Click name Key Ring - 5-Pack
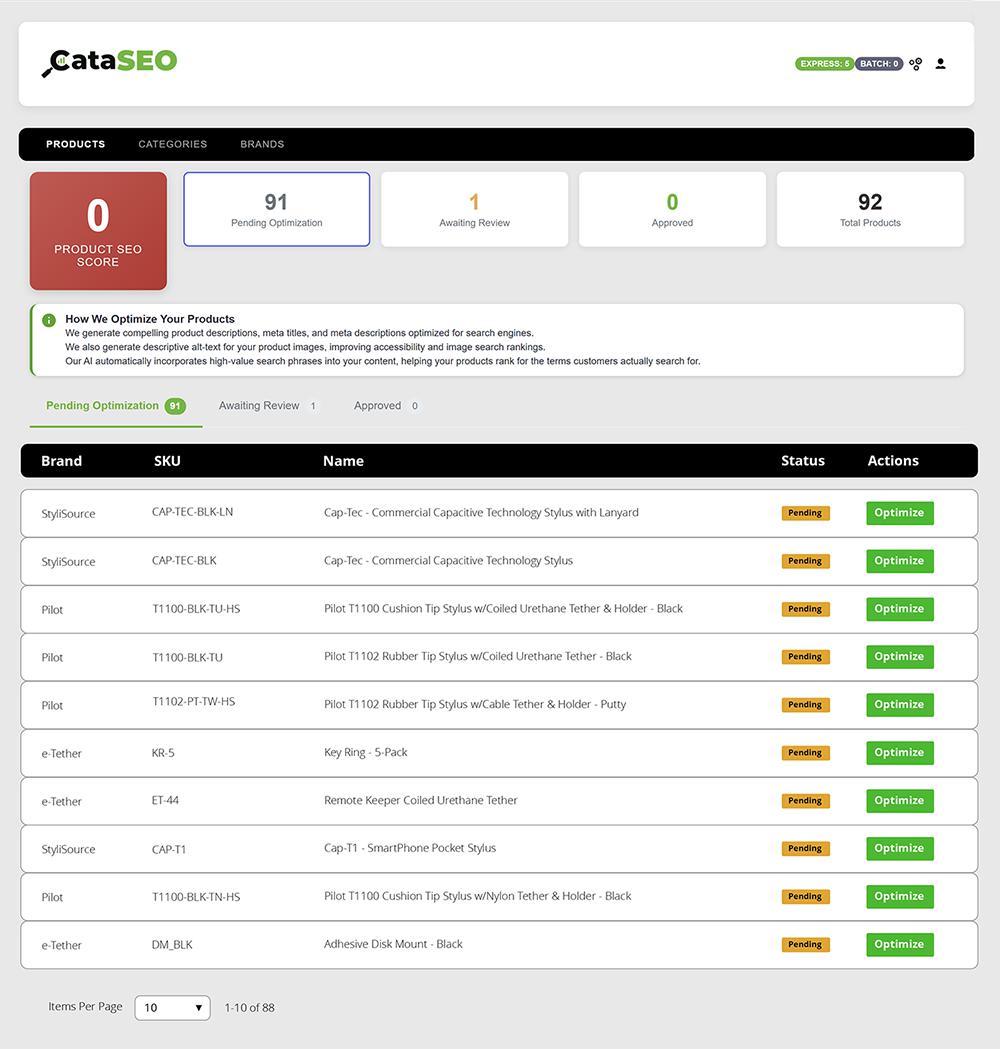The width and height of the screenshot is (1000, 1049). 365,753
